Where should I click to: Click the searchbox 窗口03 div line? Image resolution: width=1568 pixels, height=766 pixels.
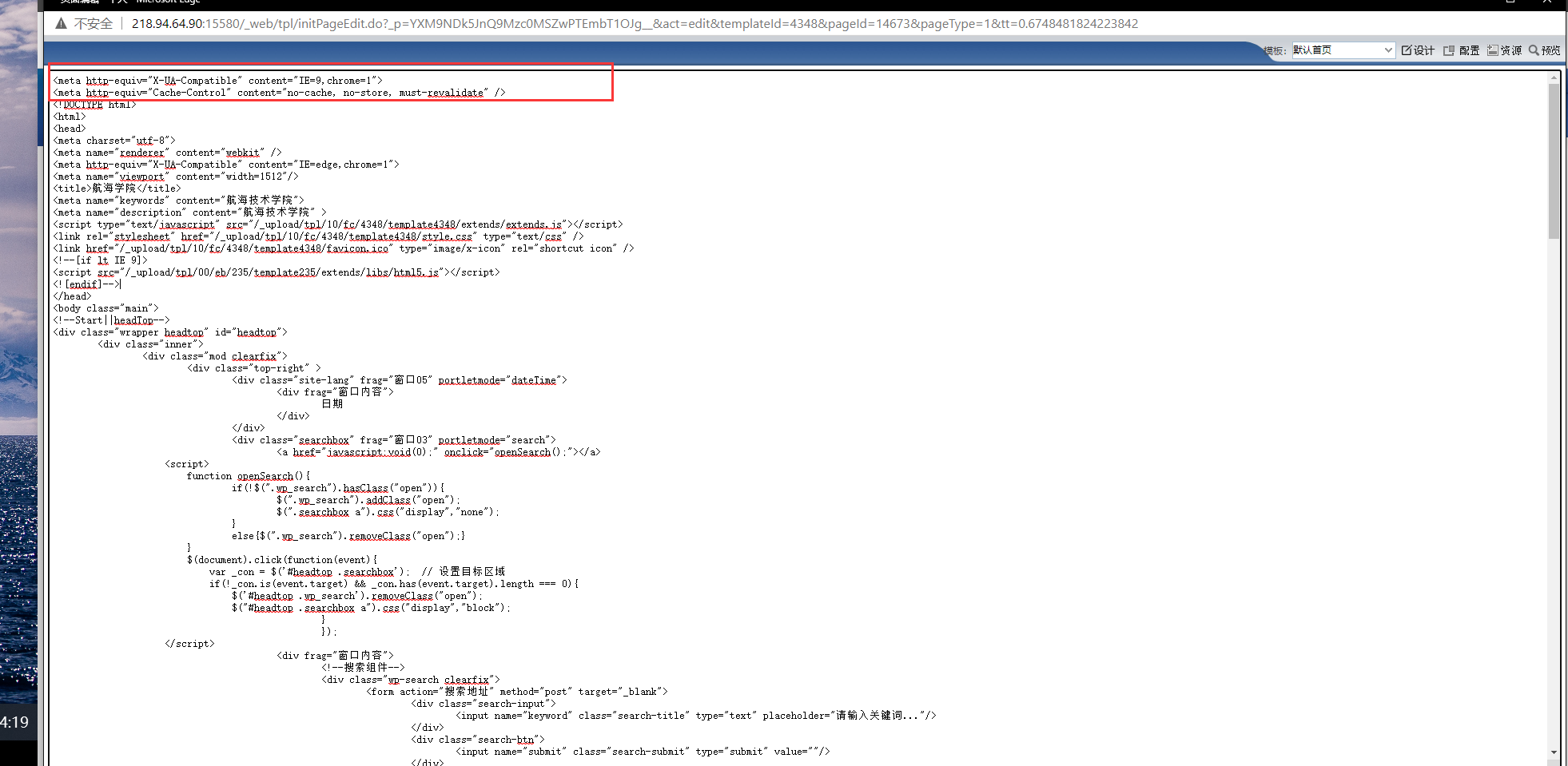tap(394, 440)
